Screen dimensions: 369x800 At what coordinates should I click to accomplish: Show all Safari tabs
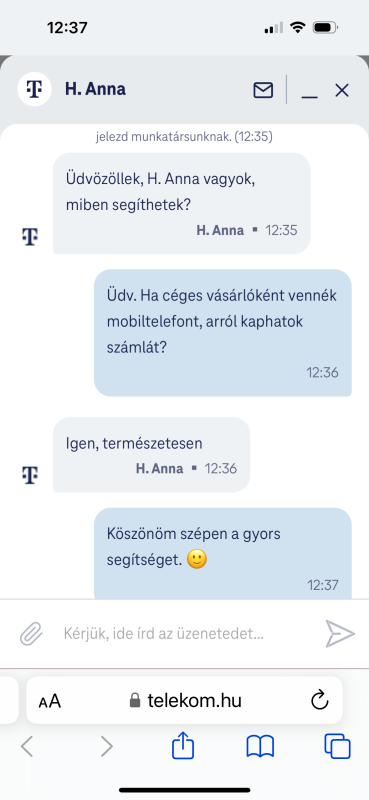[337, 746]
